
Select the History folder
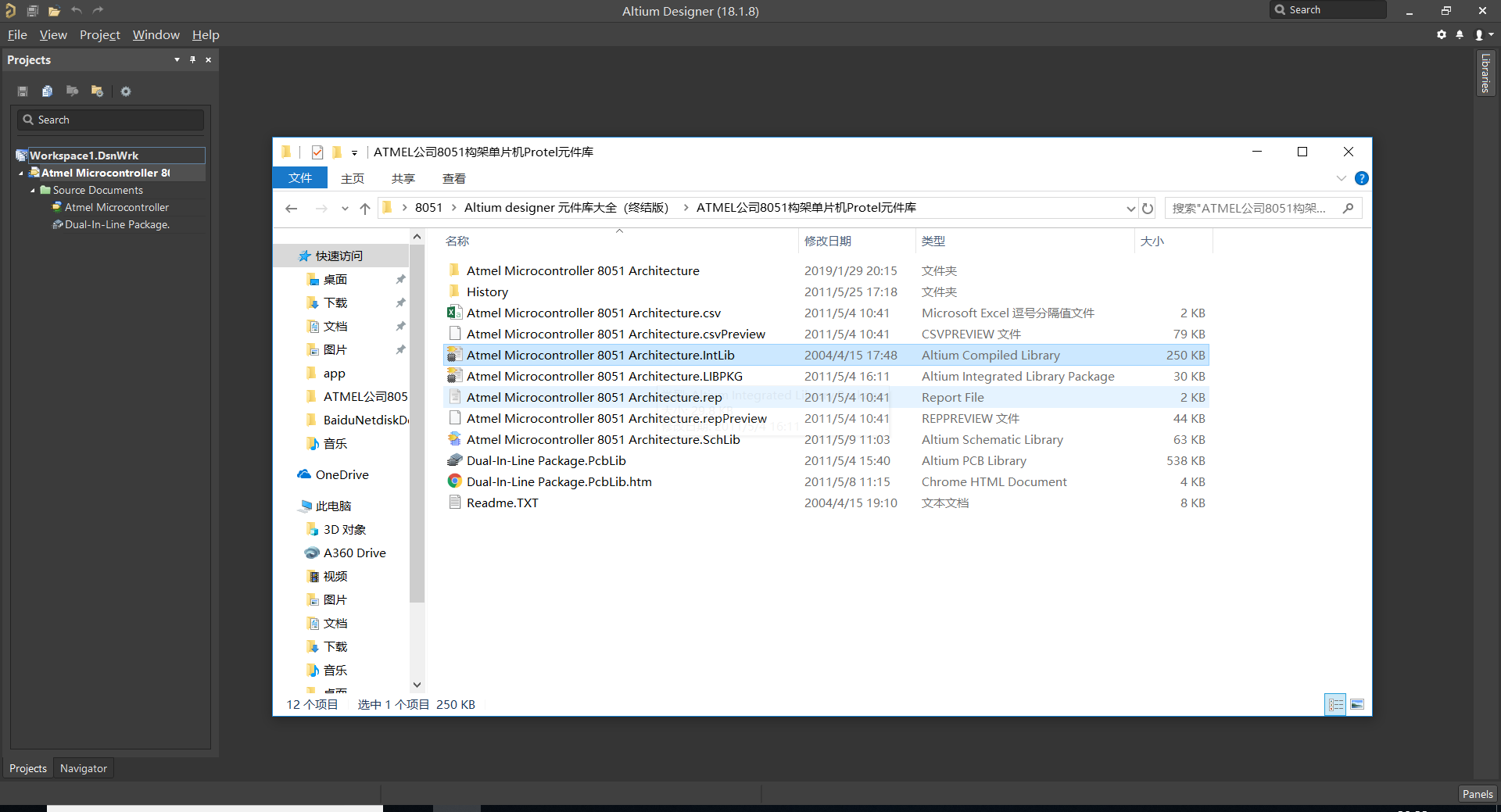click(x=487, y=292)
